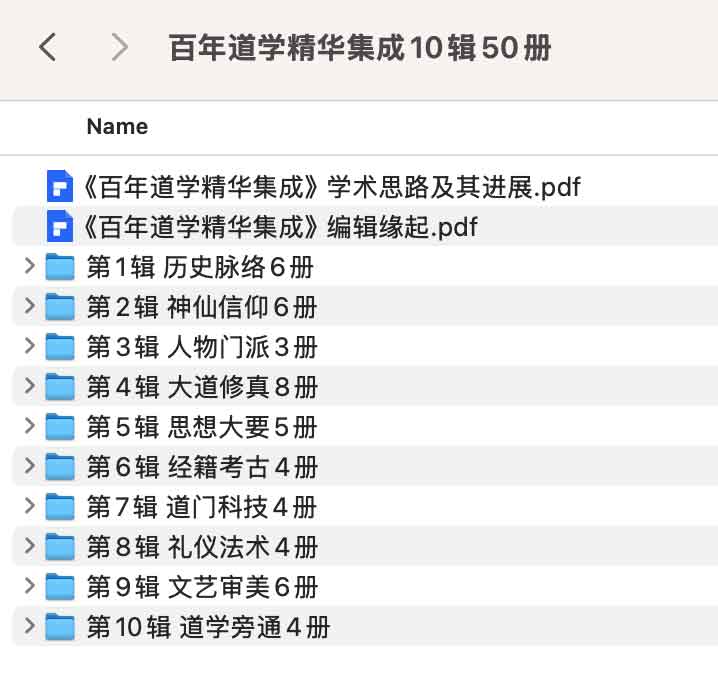Image resolution: width=718 pixels, height=680 pixels.
Task: Click the window title 百年道学精华集成10辑50册
Action: 360,47
